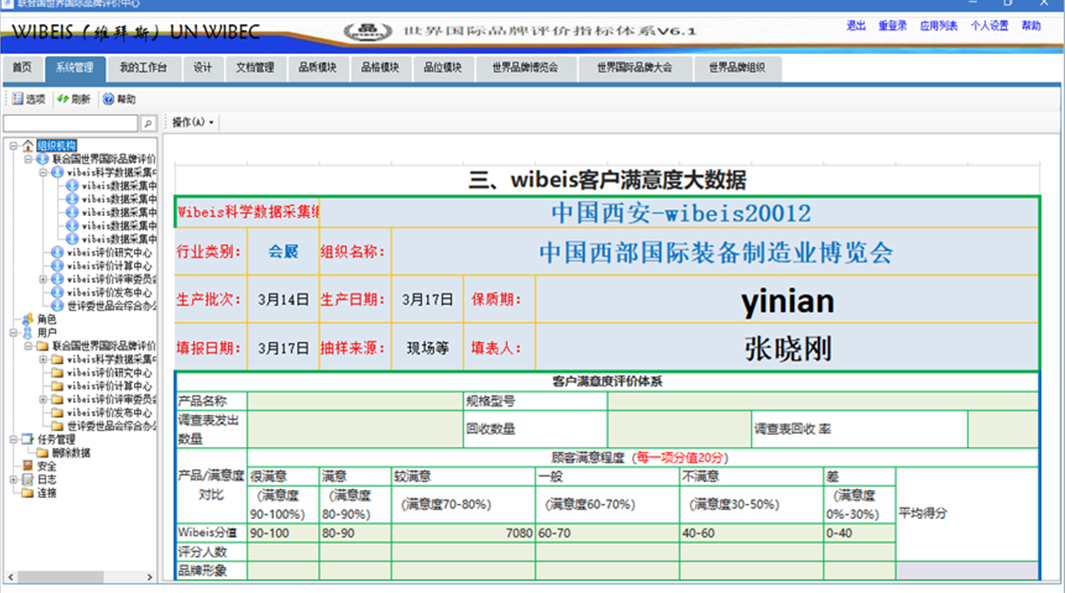This screenshot has width=1065, height=593.
Task: Click the globe icon beside wibeis科学数据采集中
Action: 58,173
